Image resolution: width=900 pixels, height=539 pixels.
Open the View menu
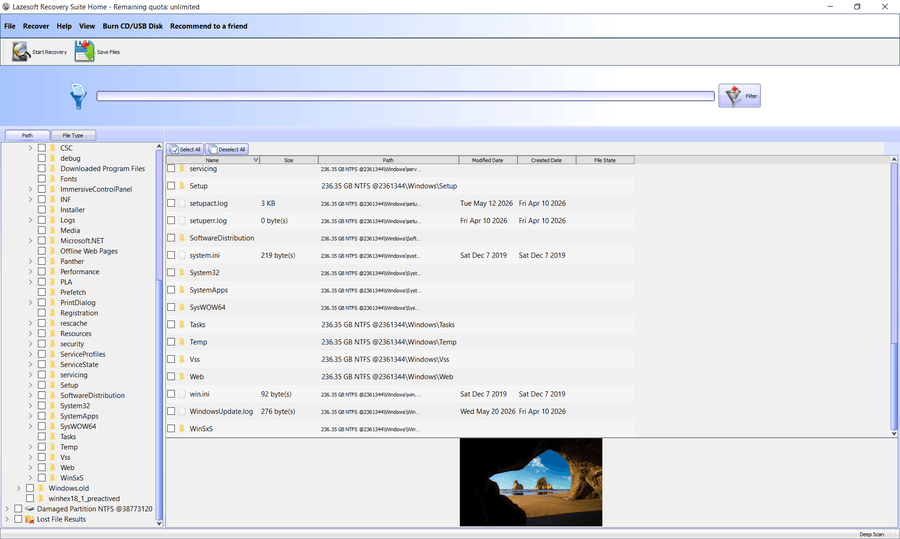tap(87, 26)
